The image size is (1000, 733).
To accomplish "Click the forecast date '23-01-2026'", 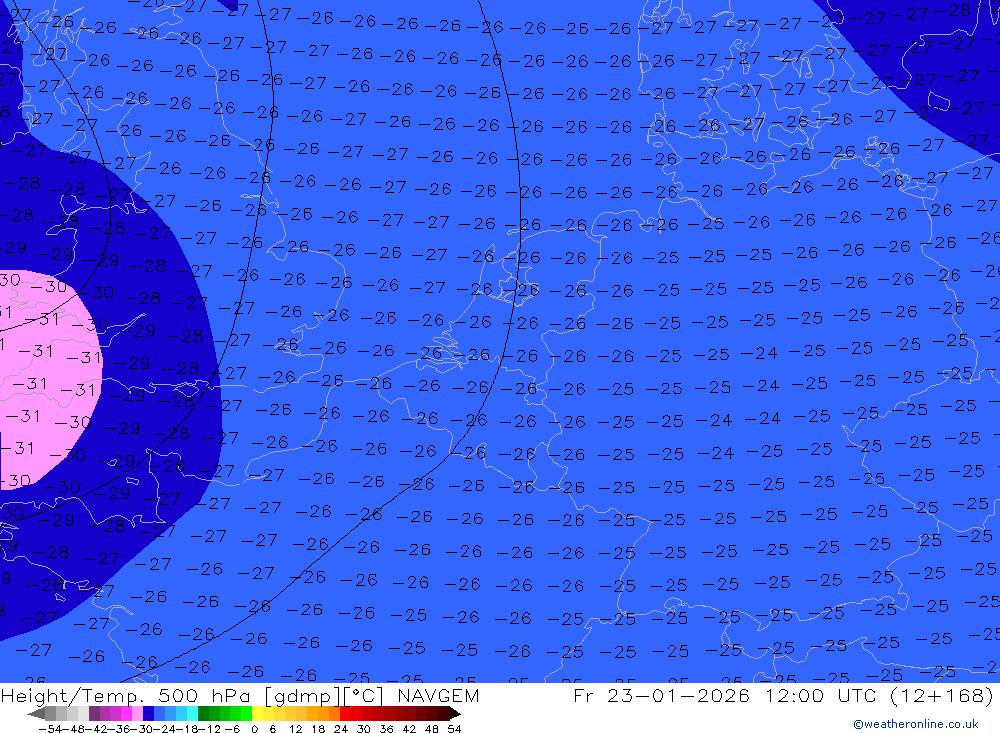I will [x=678, y=695].
